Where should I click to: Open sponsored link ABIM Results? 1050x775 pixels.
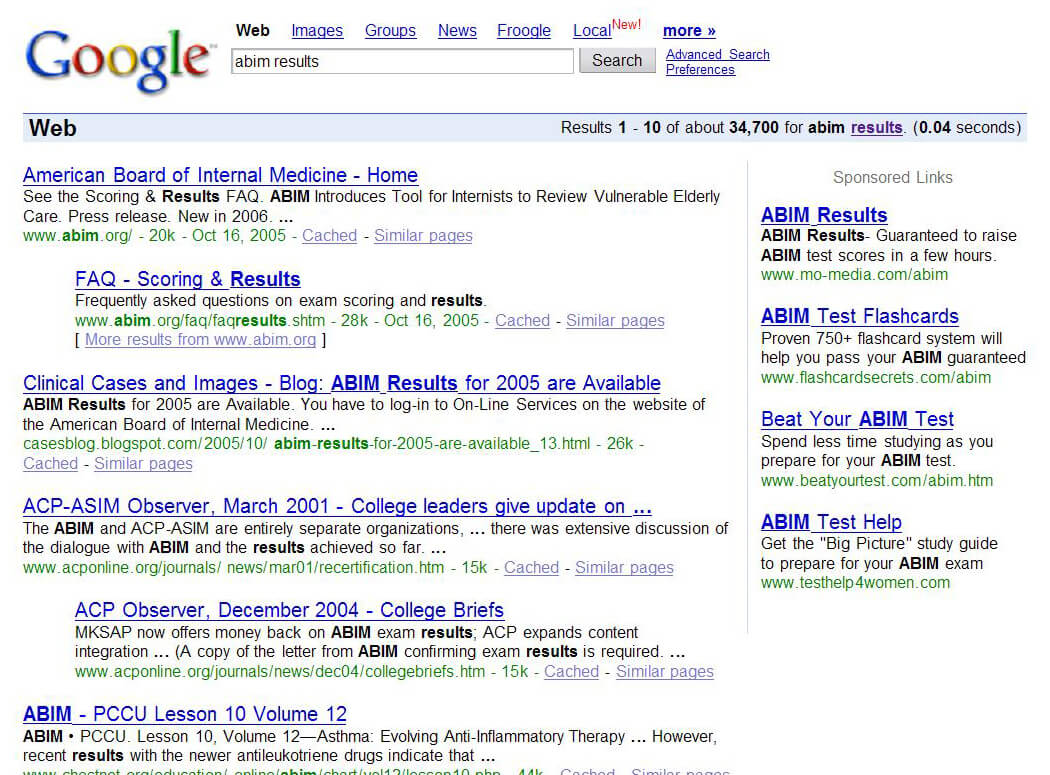pyautogui.click(x=824, y=215)
